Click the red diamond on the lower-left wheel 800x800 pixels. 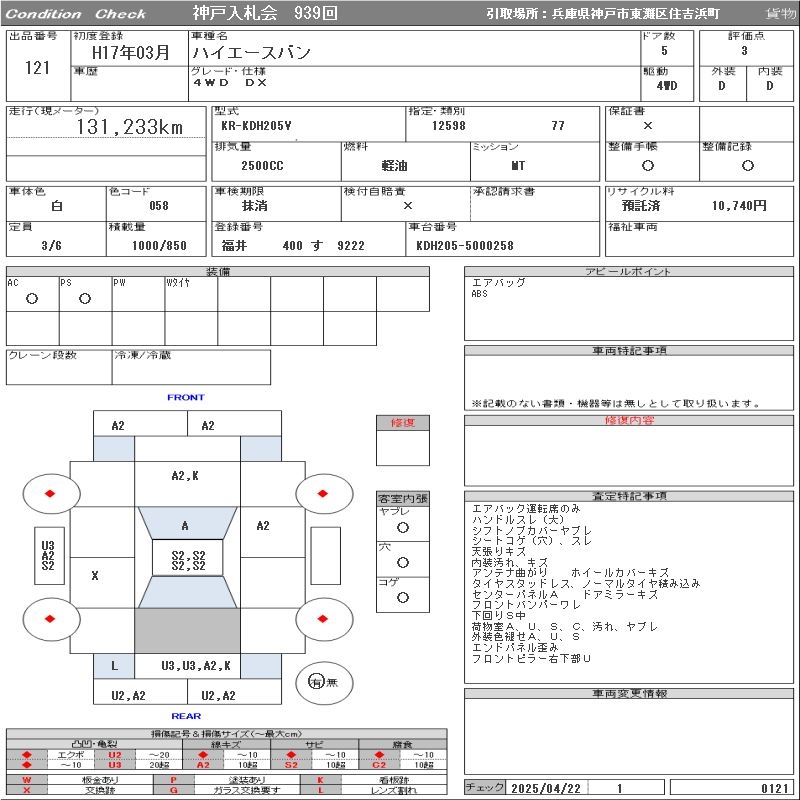[50, 619]
